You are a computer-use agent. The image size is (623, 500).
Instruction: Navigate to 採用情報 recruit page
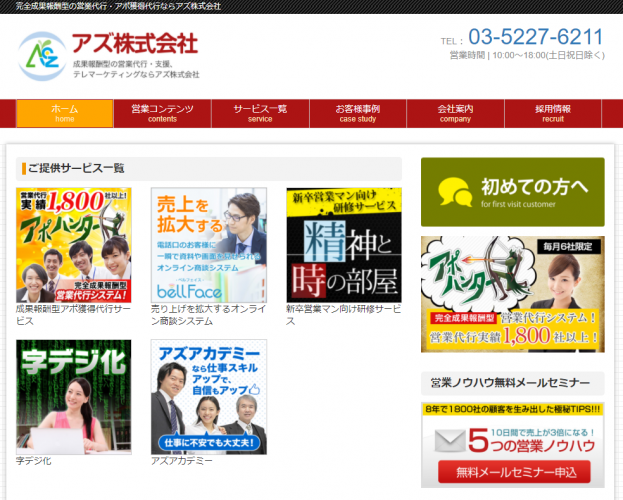pos(553,113)
